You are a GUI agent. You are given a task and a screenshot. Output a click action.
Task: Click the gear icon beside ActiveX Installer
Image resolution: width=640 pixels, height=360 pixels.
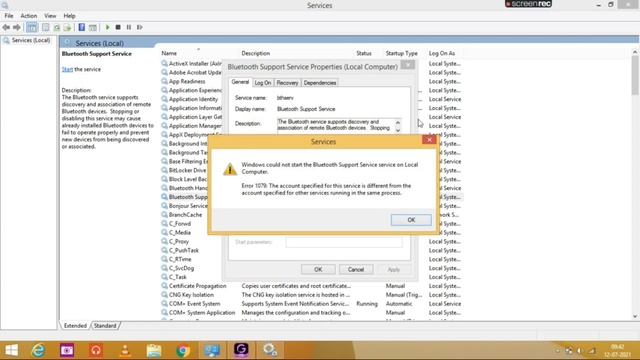164,64
